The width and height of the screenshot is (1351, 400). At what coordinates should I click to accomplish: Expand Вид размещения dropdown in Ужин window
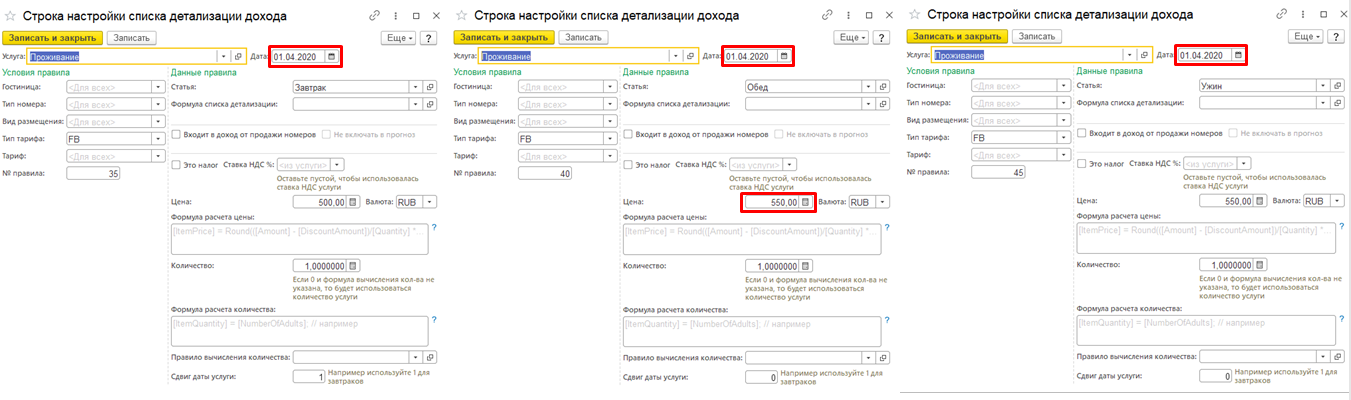[x=1065, y=120]
